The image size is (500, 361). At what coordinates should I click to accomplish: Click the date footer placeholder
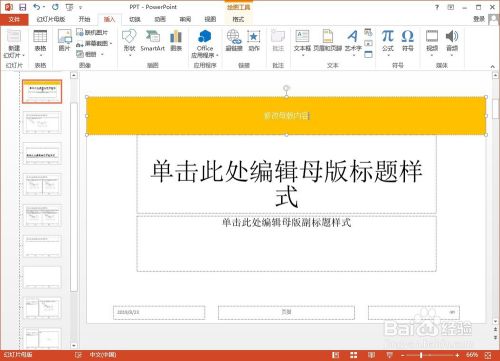(159, 313)
